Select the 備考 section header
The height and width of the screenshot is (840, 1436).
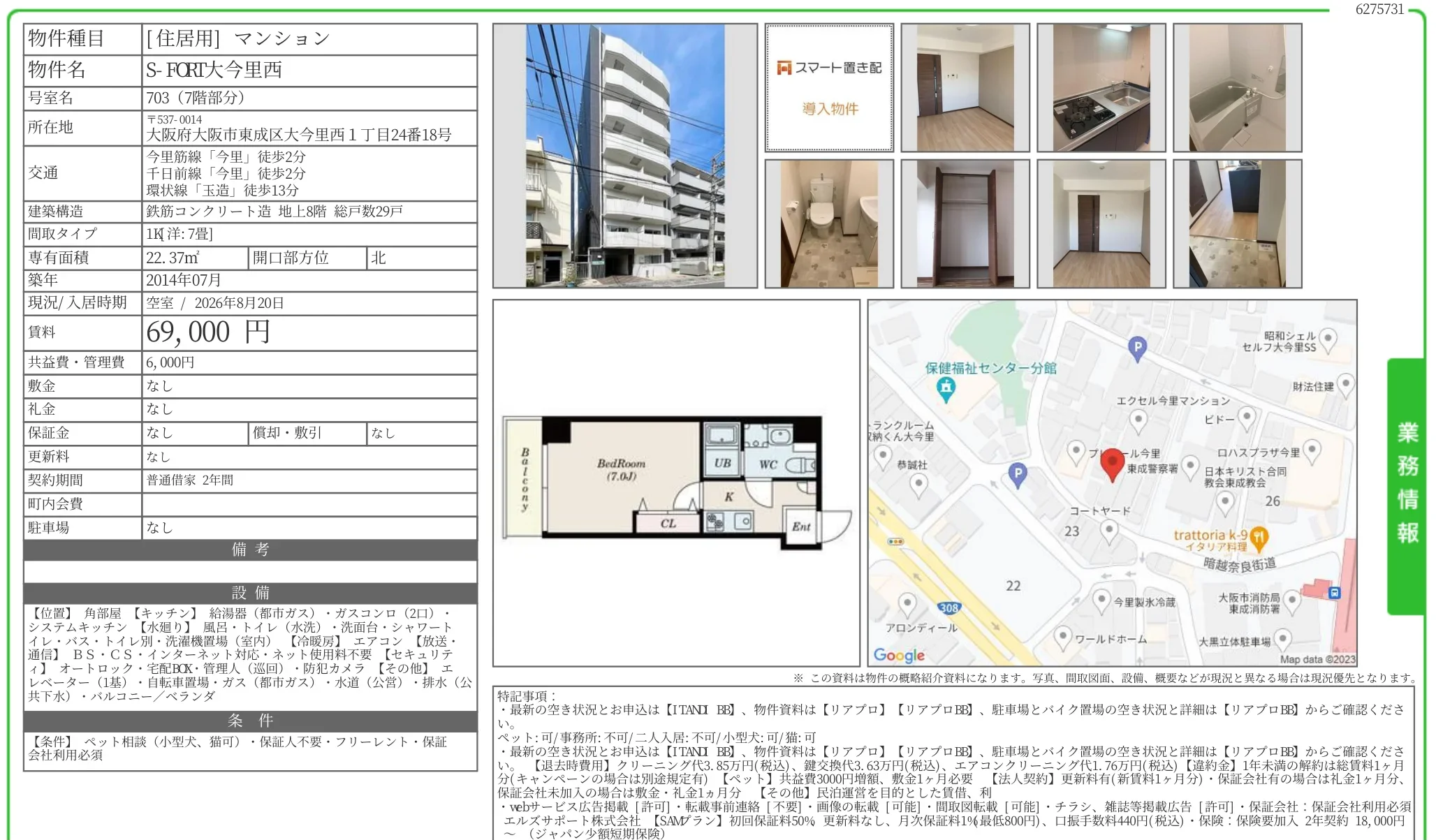pos(250,550)
